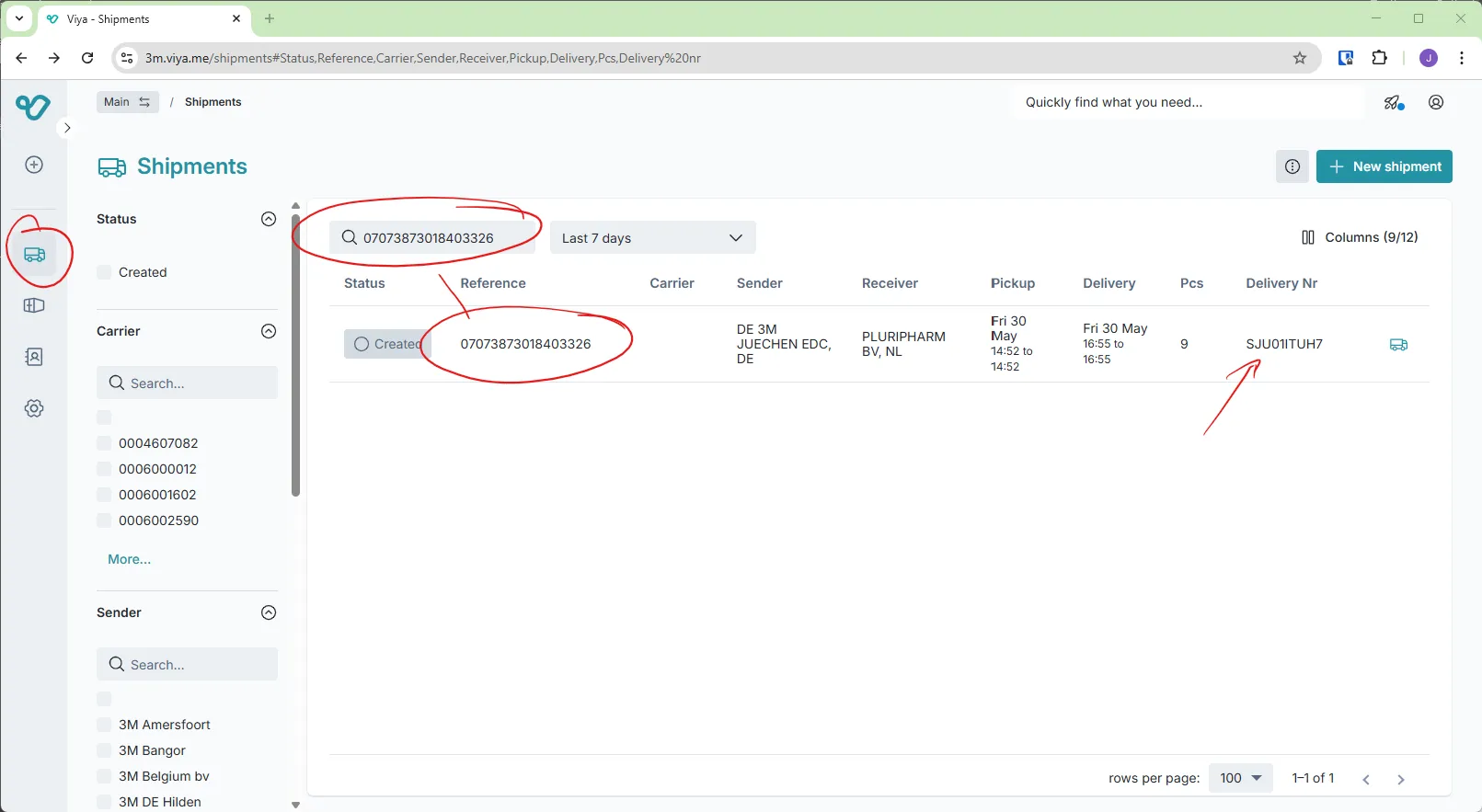Click the More... carrier link
This screenshot has height=812, width=1482.
pyautogui.click(x=129, y=559)
